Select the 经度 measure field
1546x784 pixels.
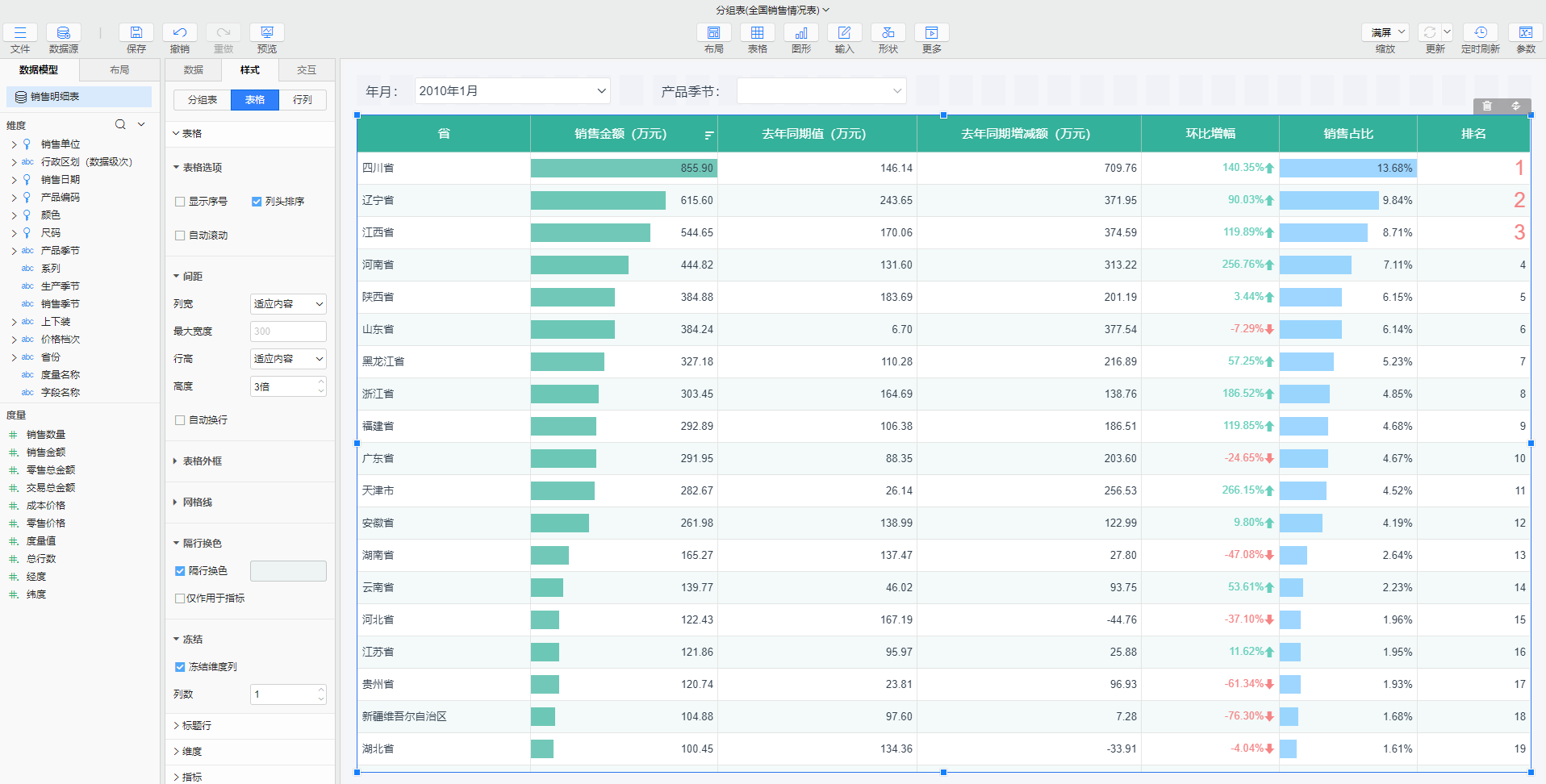click(x=36, y=577)
